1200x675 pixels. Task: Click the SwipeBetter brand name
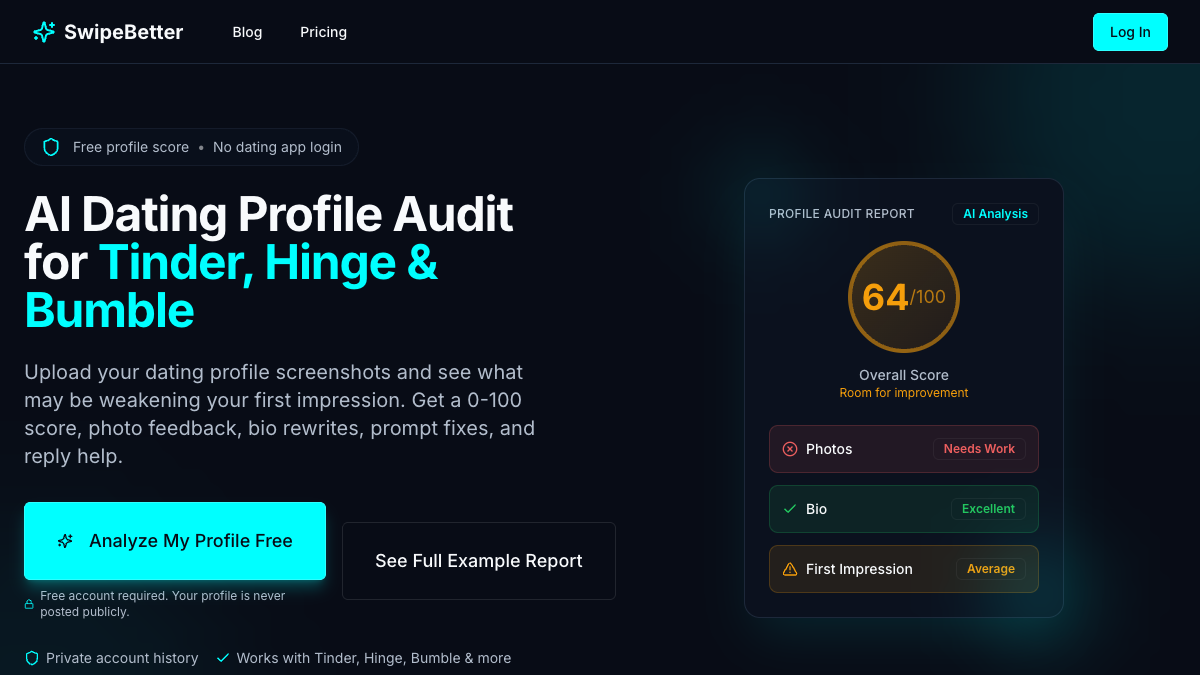(123, 32)
